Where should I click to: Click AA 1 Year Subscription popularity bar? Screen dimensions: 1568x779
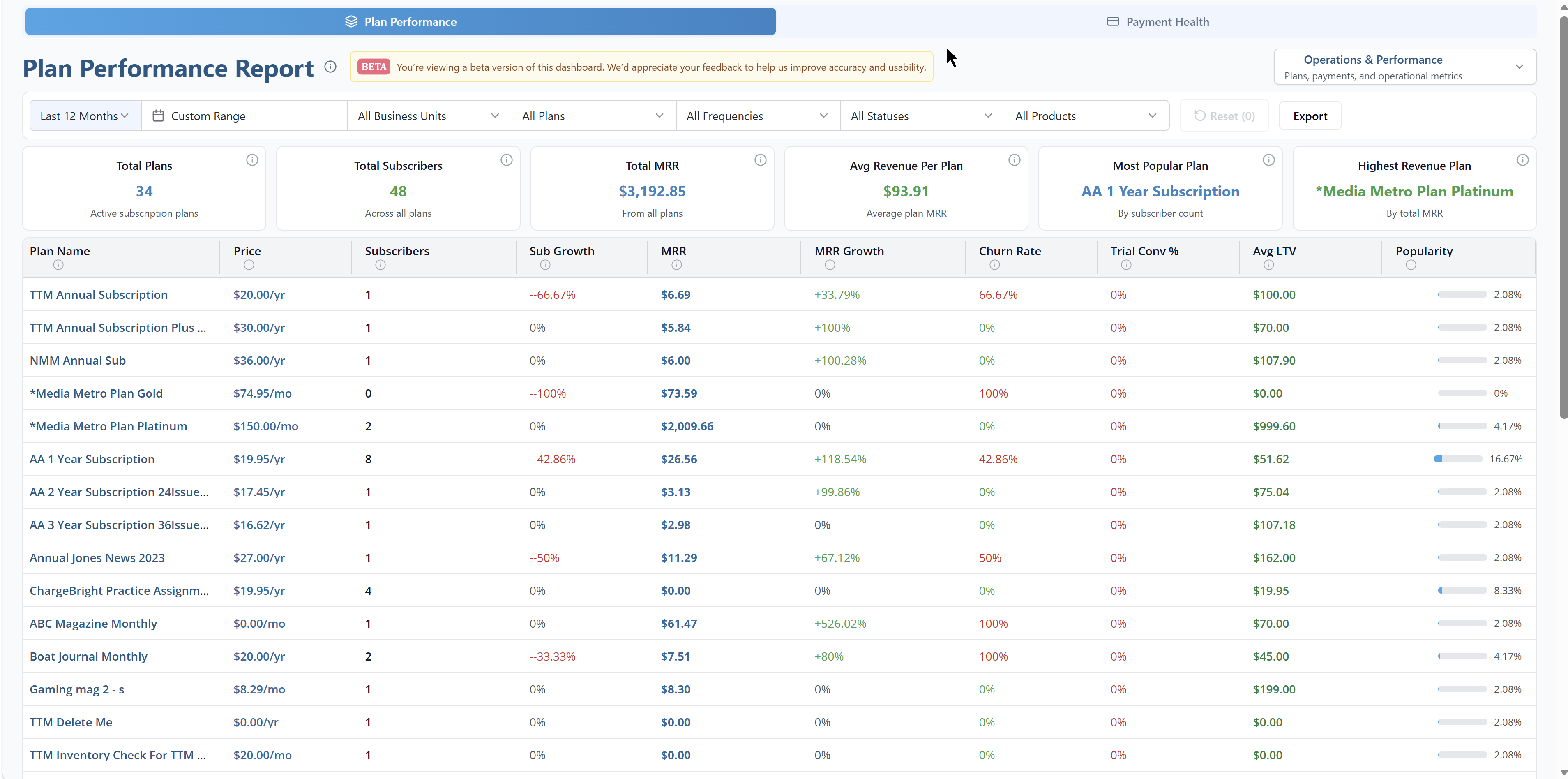coord(1458,459)
